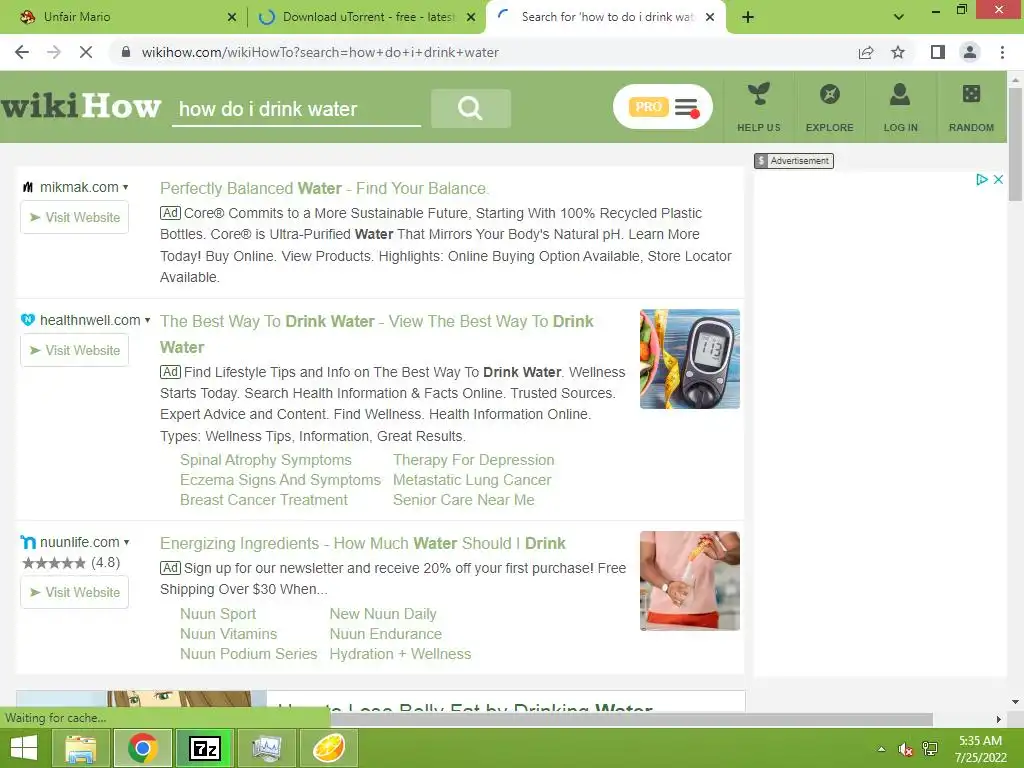The width and height of the screenshot is (1024, 768).
Task: Open the Help Us menu
Action: [x=759, y=107]
